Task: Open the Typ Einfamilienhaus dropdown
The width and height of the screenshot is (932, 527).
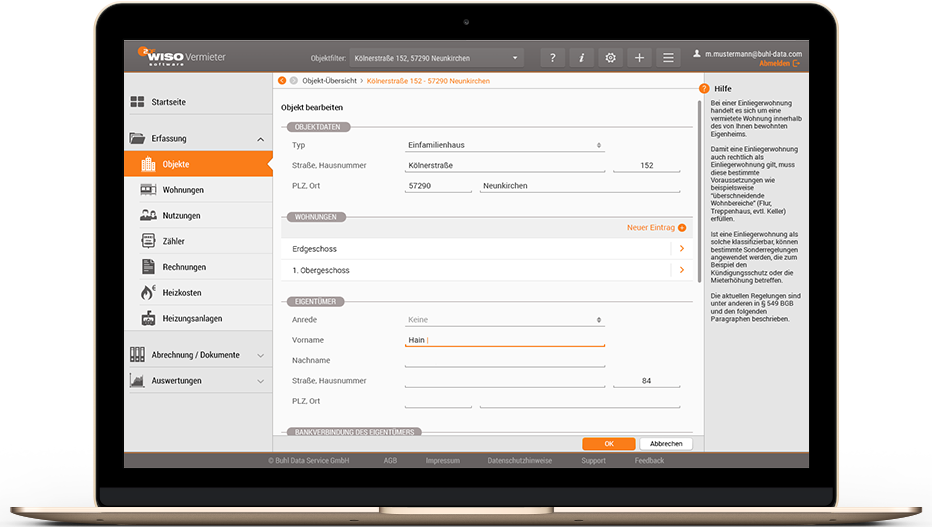Action: pos(505,145)
